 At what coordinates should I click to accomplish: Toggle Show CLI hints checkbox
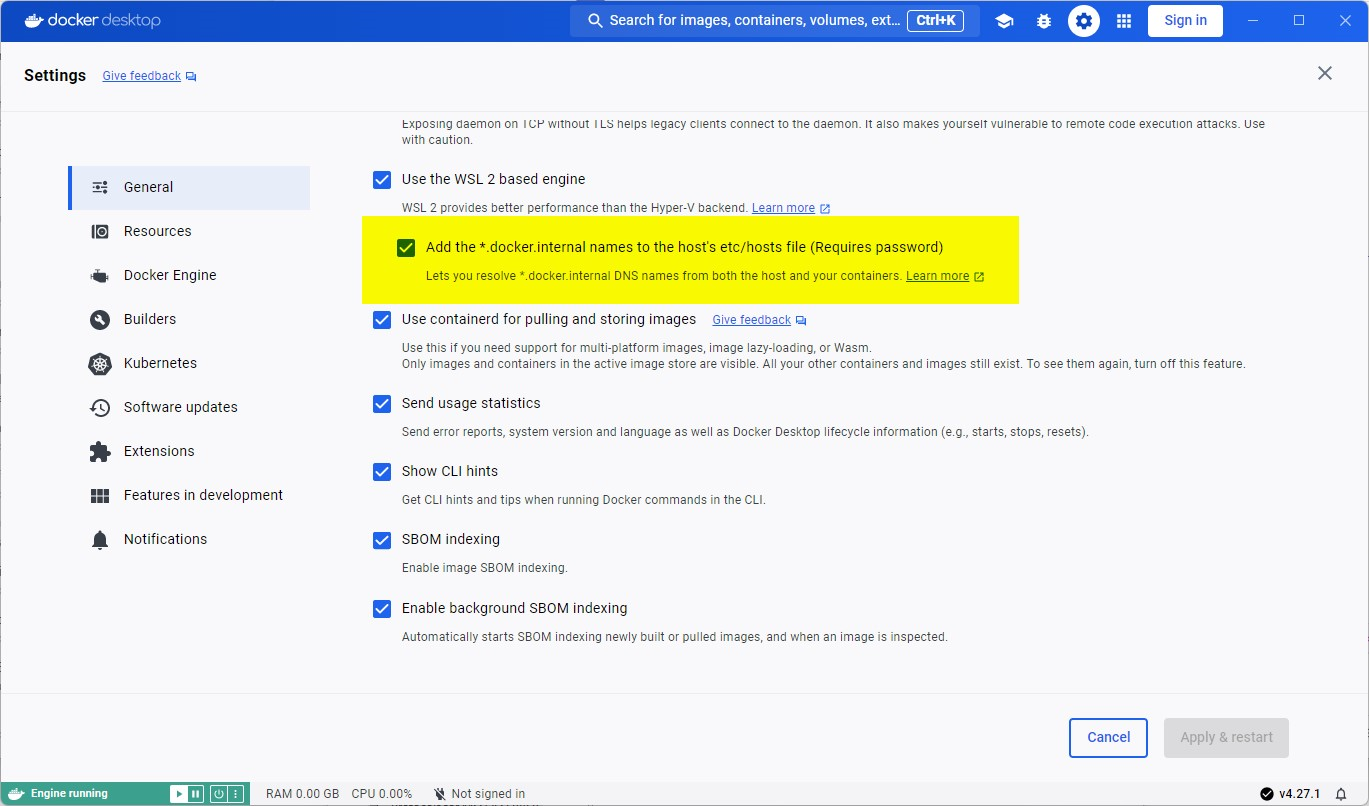pos(382,472)
